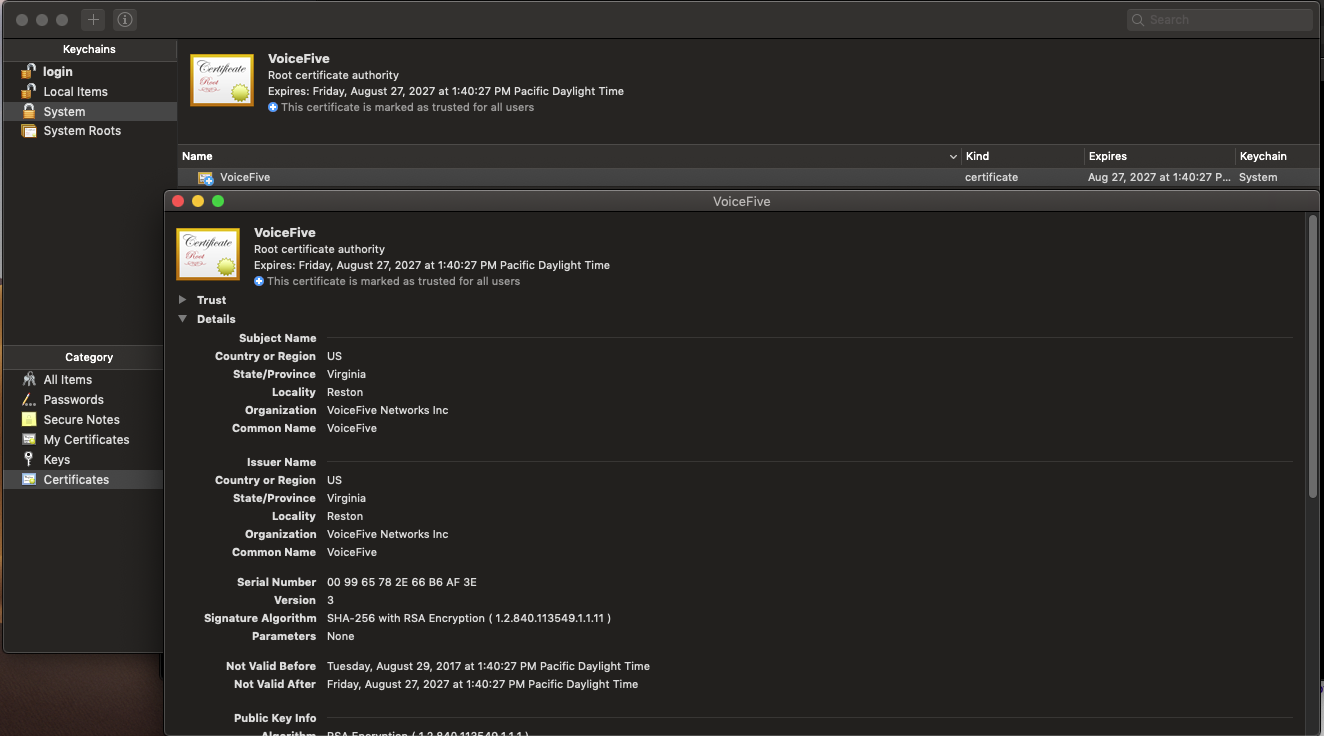Open the Passwords category
The height and width of the screenshot is (736, 1324).
pos(73,400)
